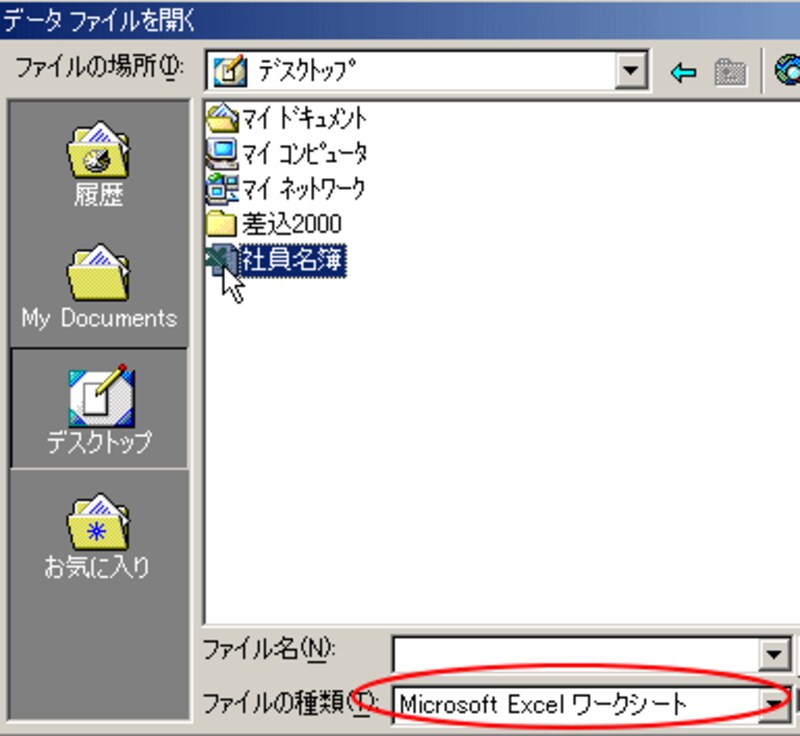Click the ファイルの場所 label

coord(100,67)
